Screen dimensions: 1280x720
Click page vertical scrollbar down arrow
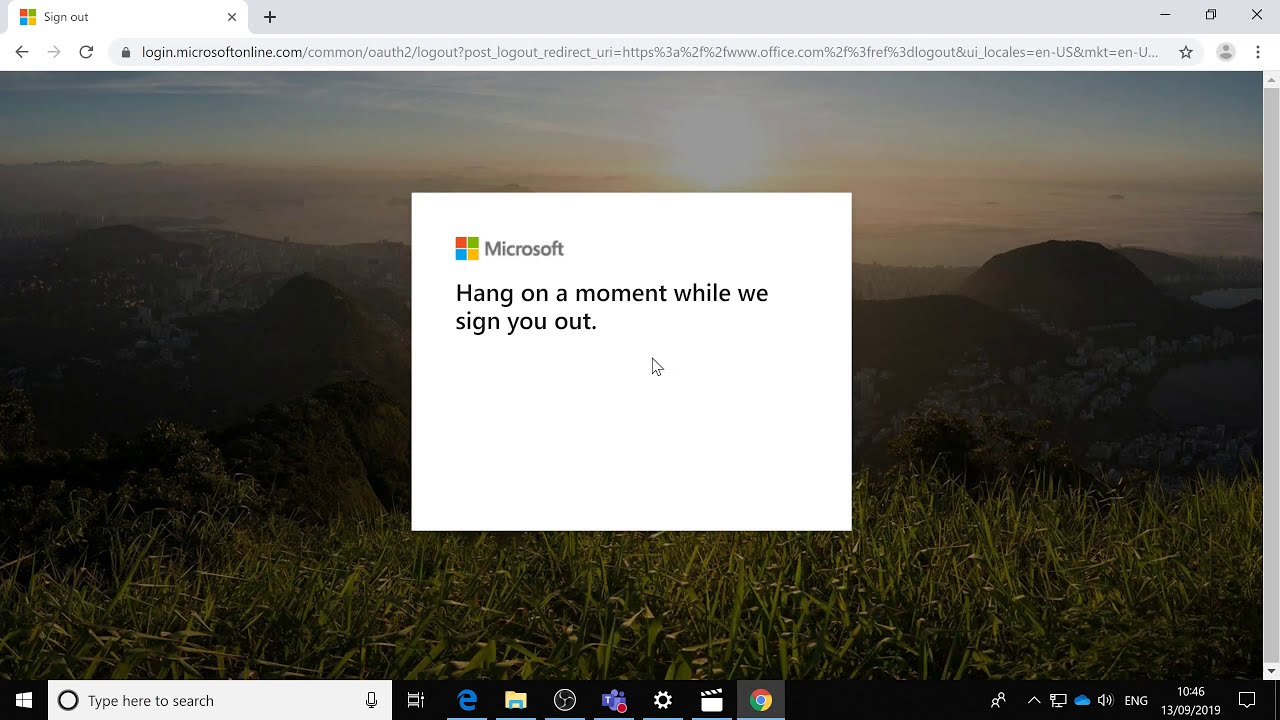pos(1272,671)
